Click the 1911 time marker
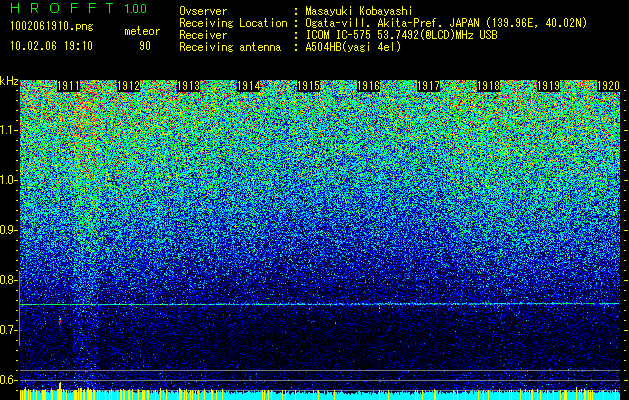Screen dimensions: 629x400 [69, 86]
